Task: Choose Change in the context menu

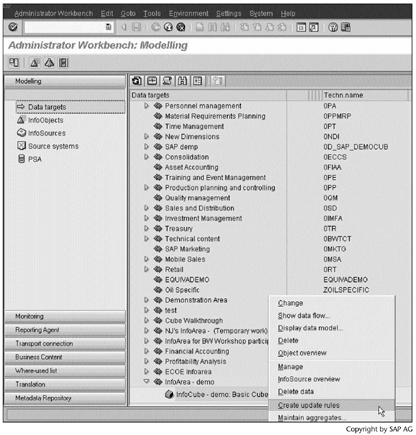Action: [x=290, y=303]
